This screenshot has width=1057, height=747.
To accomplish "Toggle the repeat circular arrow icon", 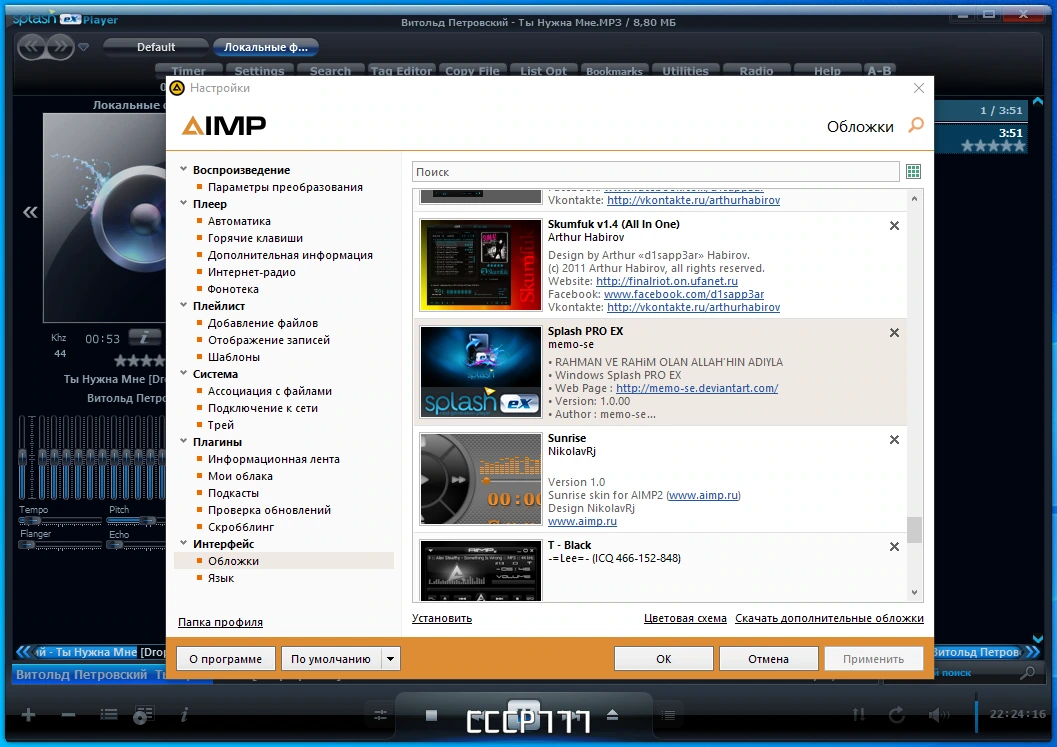I will pos(897,715).
